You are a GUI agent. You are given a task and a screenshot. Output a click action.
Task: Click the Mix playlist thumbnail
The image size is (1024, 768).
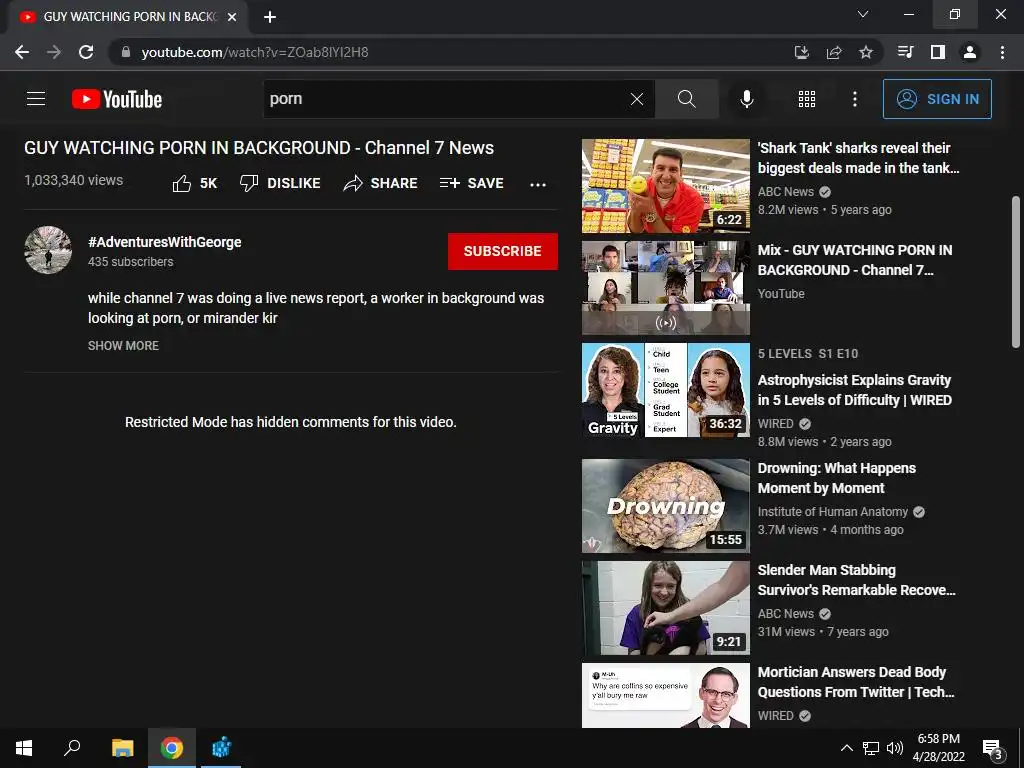pos(665,288)
